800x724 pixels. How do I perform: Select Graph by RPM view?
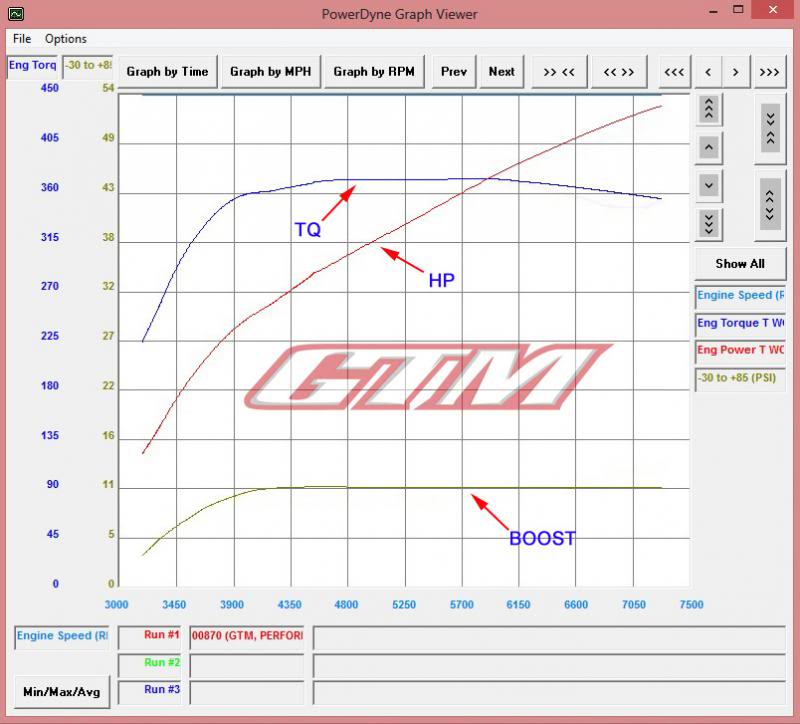(x=374, y=71)
